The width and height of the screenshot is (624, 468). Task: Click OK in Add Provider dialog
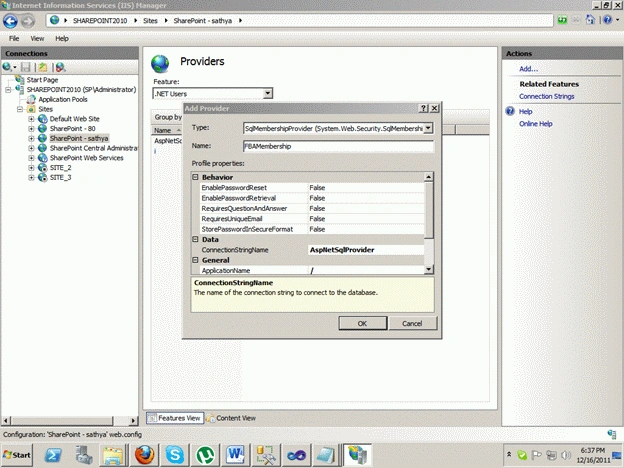tap(363, 323)
